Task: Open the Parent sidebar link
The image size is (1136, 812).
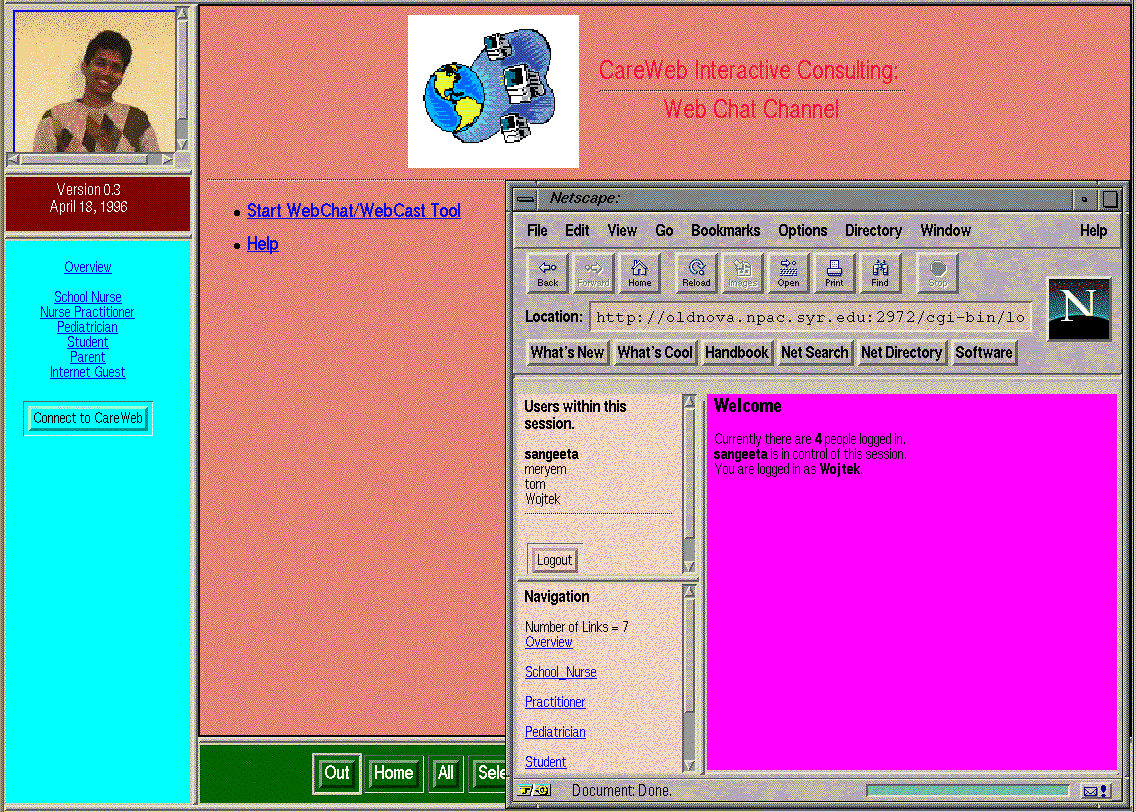Action: click(88, 357)
